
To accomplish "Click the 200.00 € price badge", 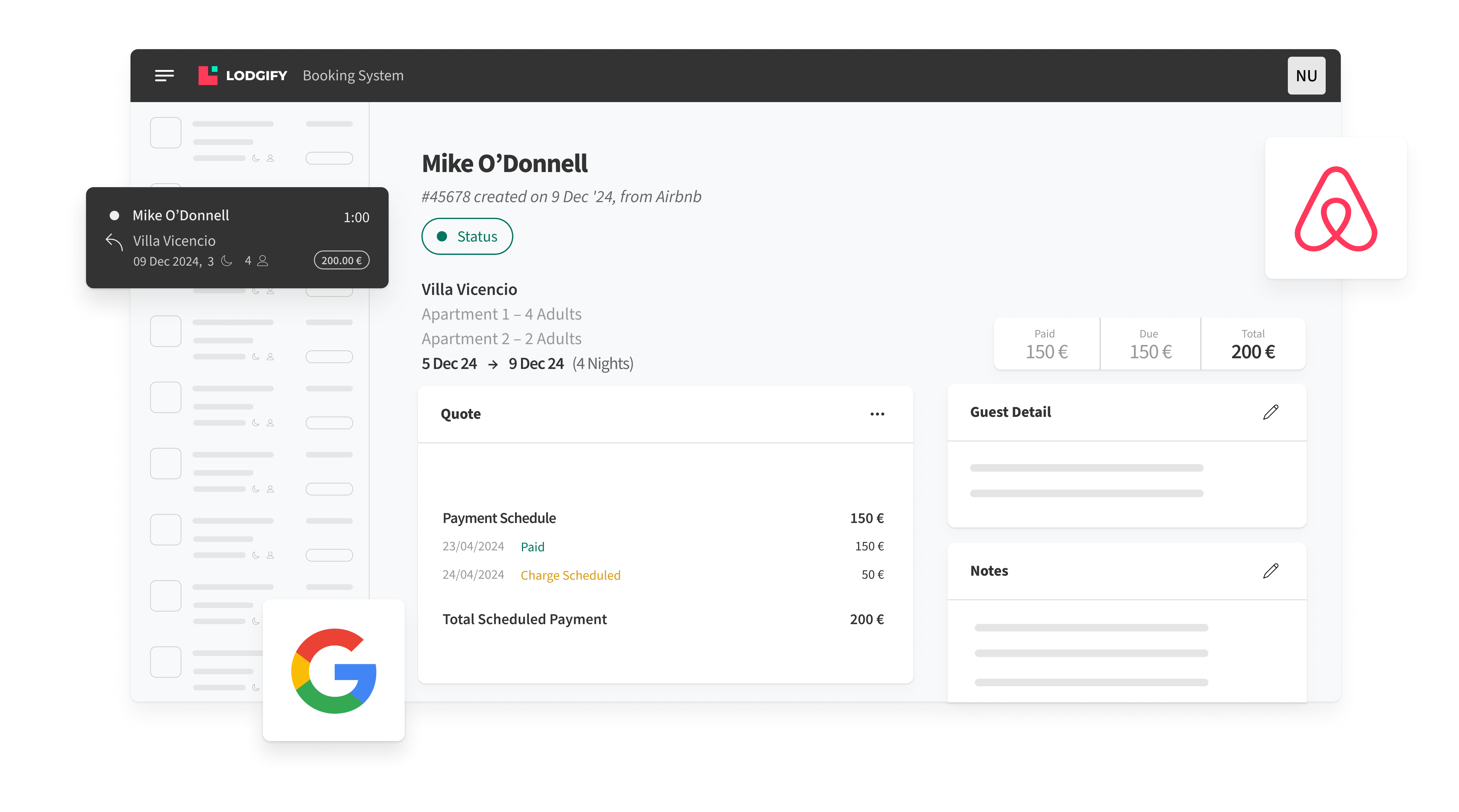I will click(x=342, y=261).
